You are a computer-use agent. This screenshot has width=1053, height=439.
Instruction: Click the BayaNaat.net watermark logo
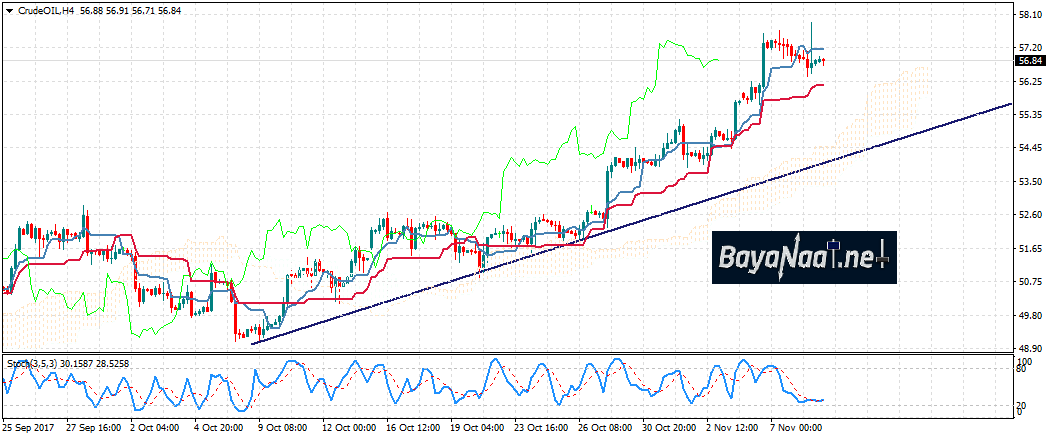point(804,258)
